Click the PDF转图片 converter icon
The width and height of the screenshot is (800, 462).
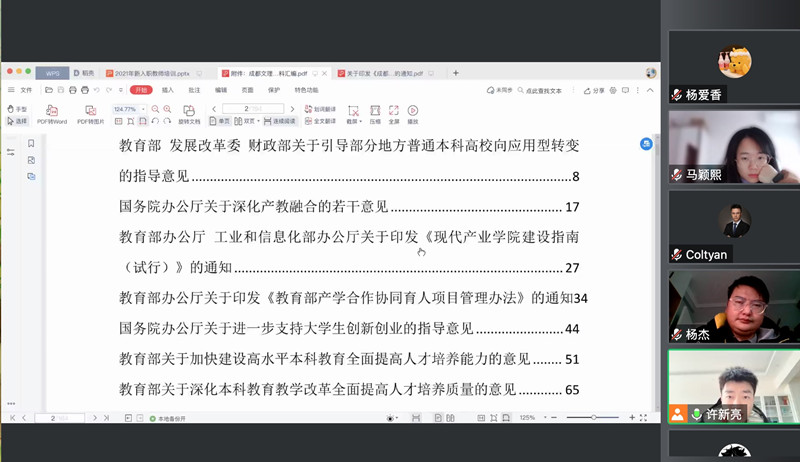(x=90, y=113)
